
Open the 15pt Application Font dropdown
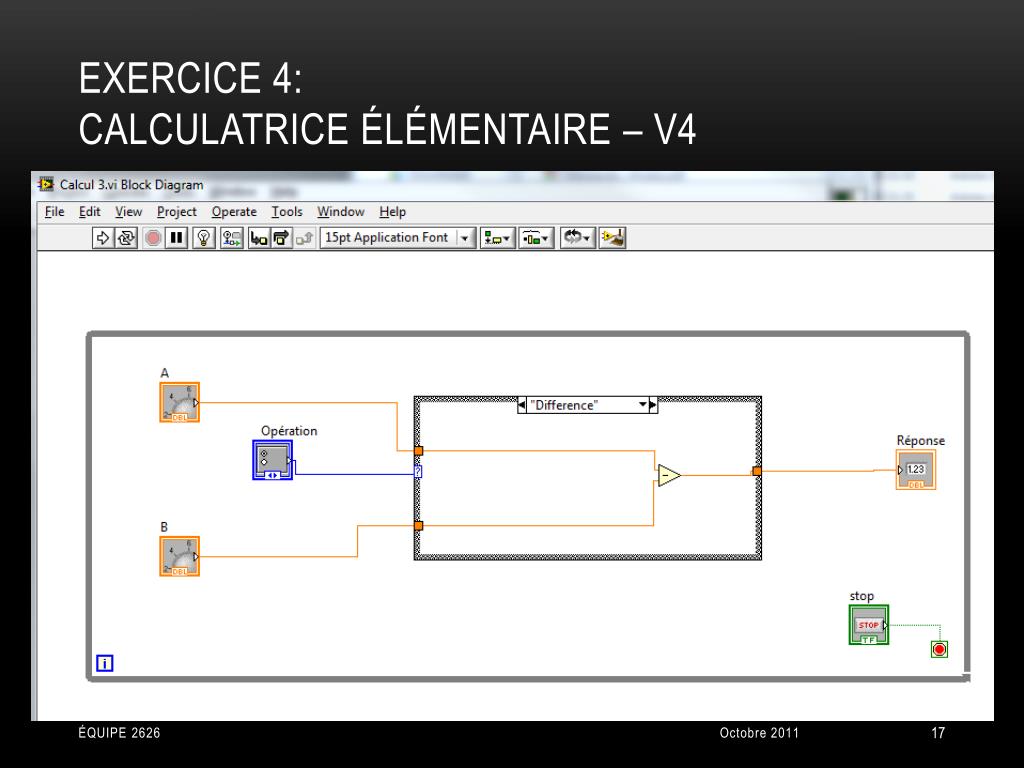(398, 238)
